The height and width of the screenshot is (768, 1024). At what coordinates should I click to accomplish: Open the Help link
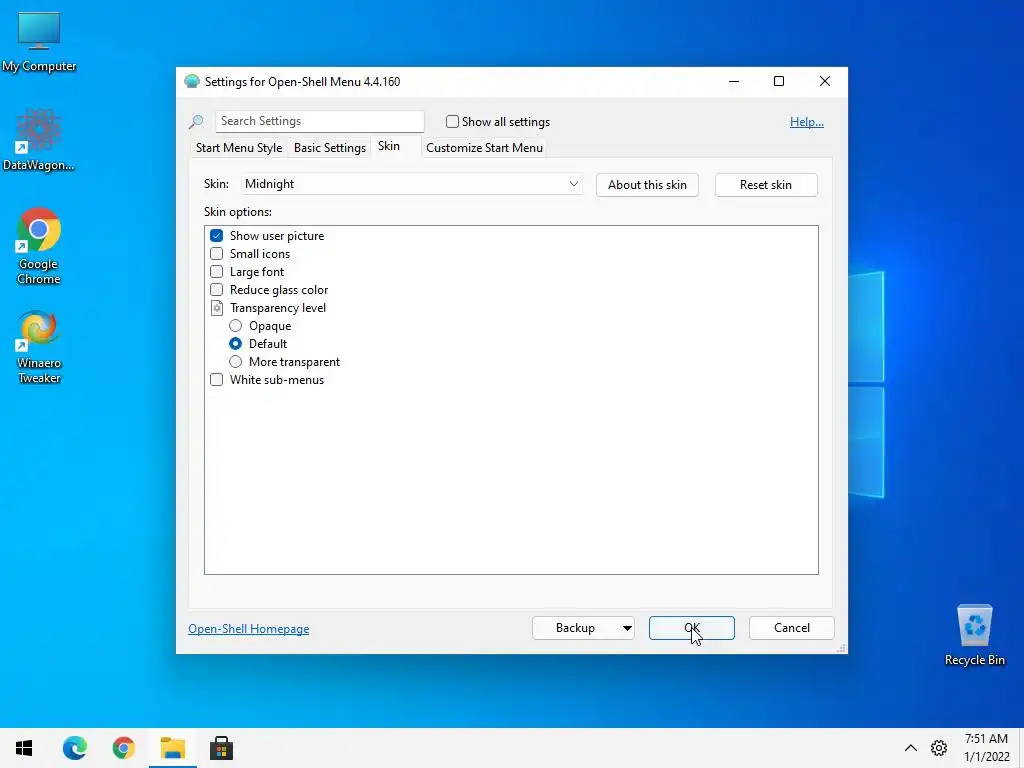pyautogui.click(x=807, y=121)
